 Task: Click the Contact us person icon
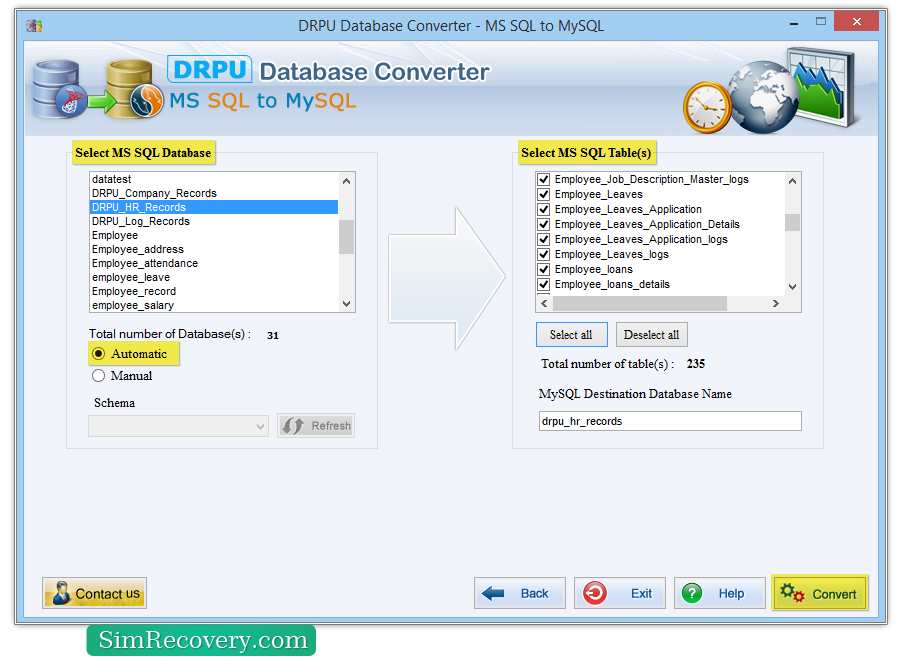(61, 593)
